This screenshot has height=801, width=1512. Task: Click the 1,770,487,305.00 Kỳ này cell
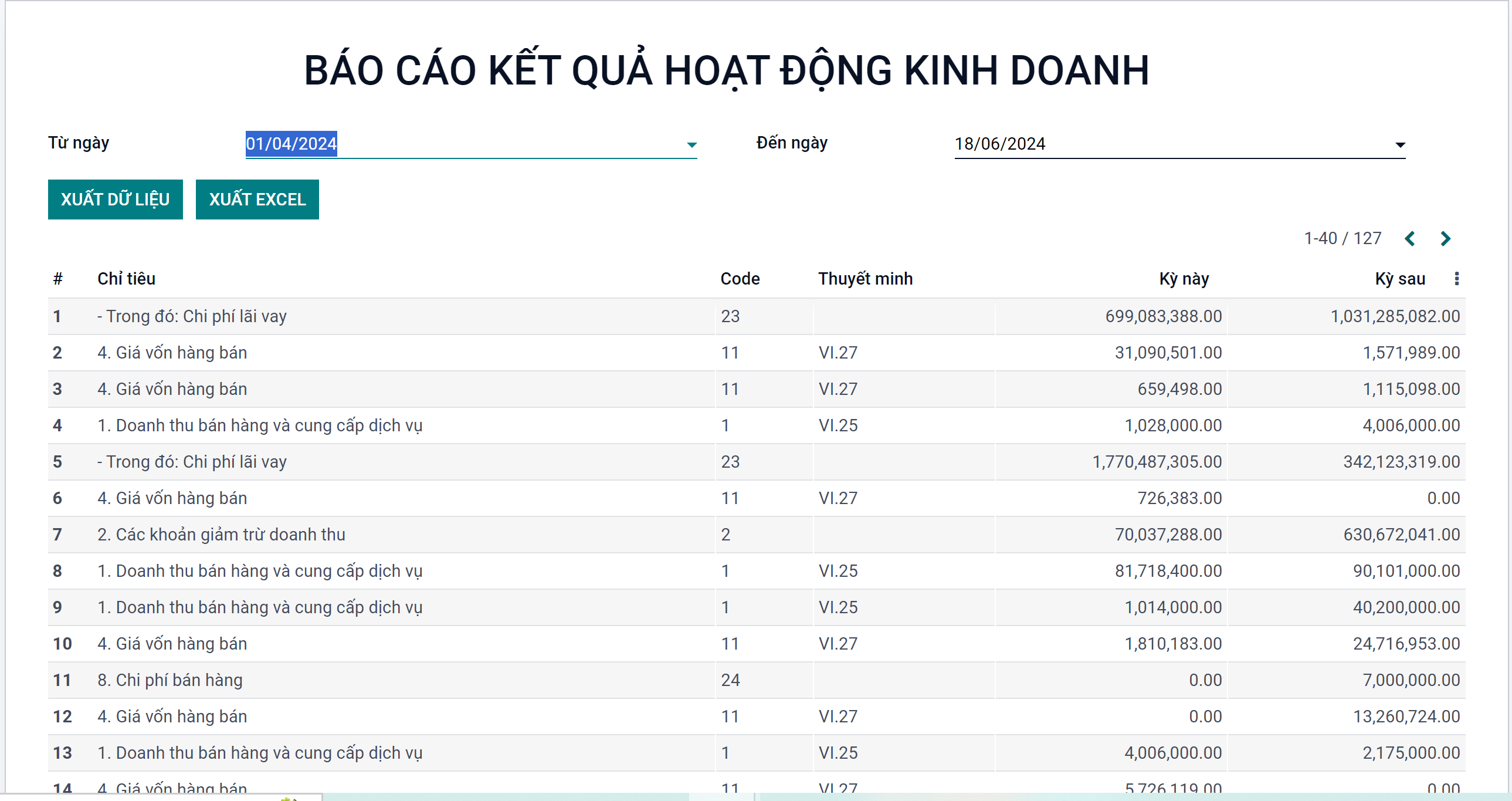[x=1157, y=462]
